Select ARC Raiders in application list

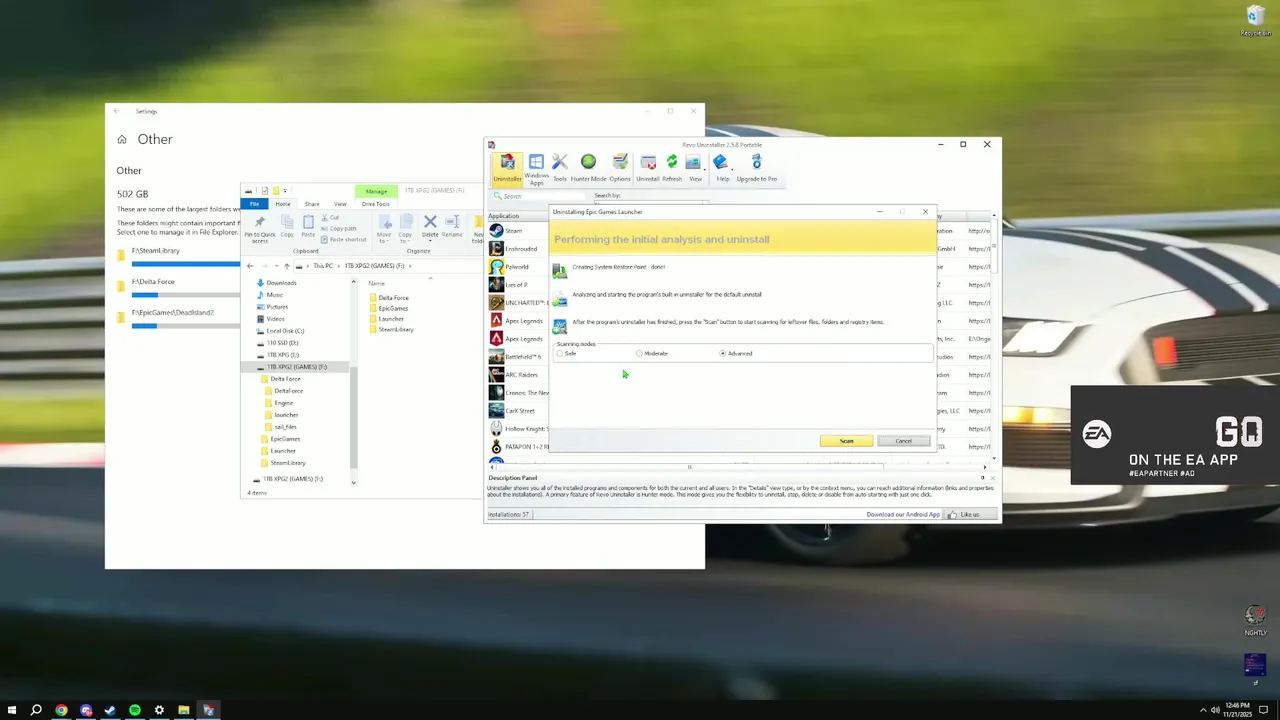(517, 375)
